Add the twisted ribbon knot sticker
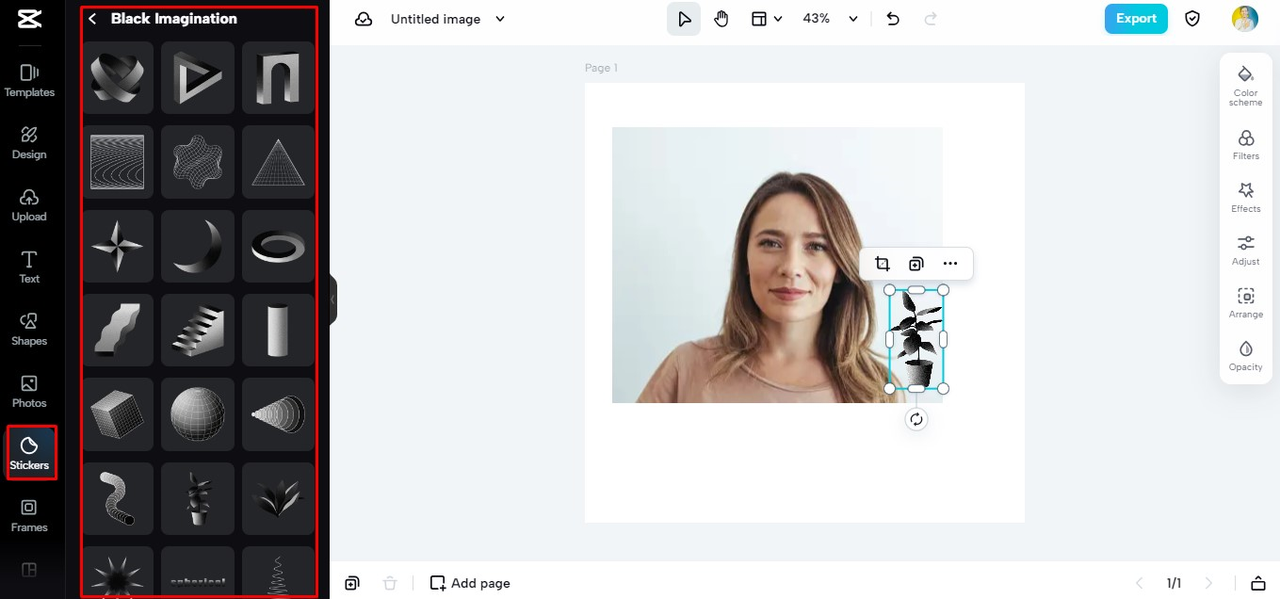 (x=117, y=78)
